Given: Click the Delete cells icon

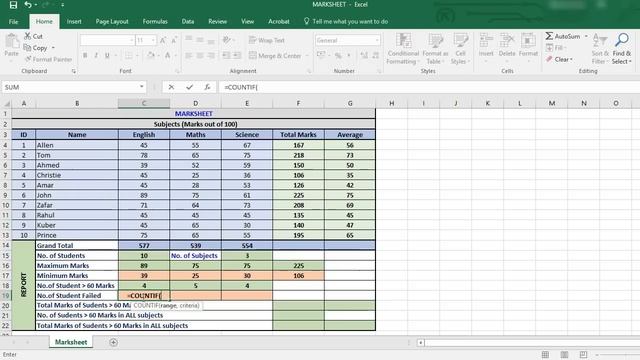Looking at the screenshot, I should pyautogui.click(x=507, y=41).
